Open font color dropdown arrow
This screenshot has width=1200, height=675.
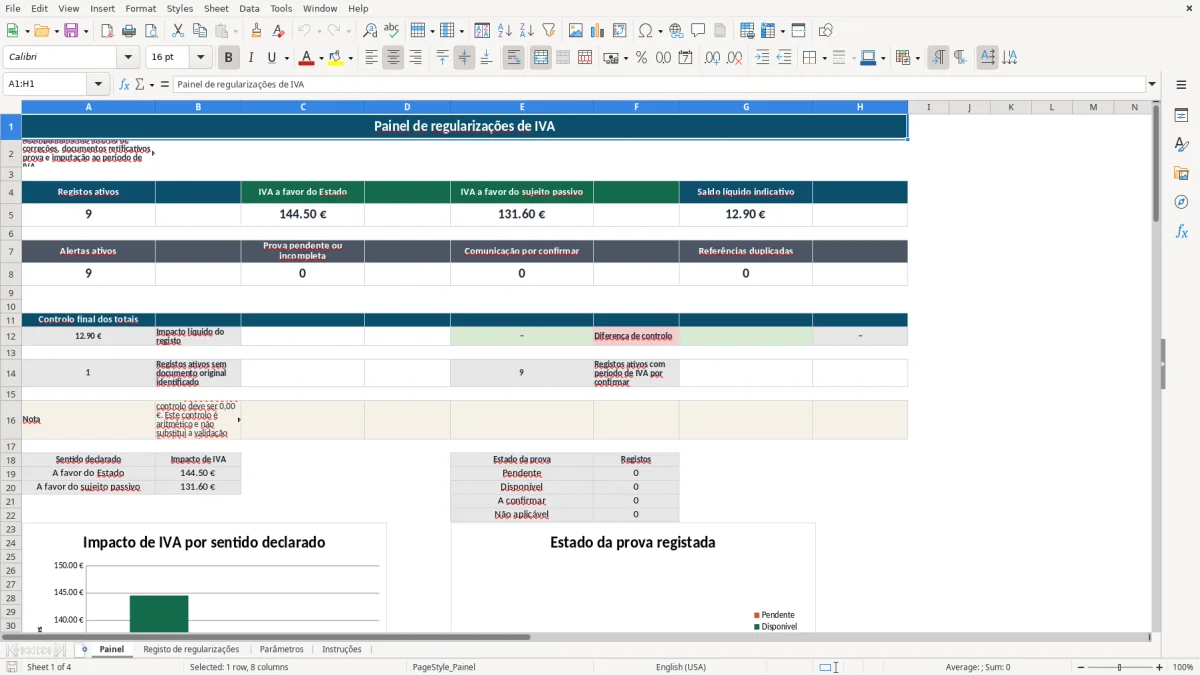click(321, 58)
